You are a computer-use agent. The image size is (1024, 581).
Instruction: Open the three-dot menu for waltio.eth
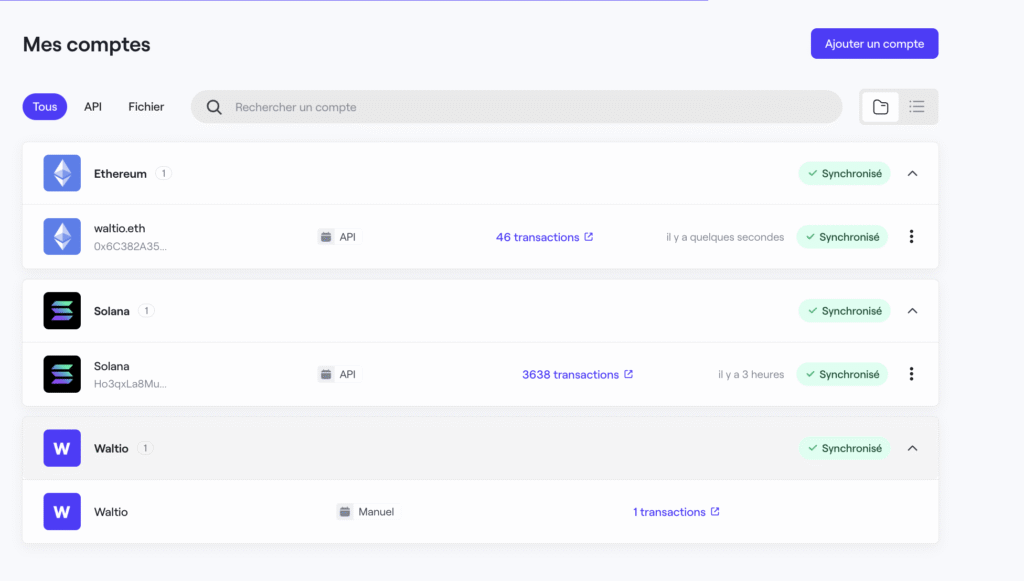[x=911, y=236]
